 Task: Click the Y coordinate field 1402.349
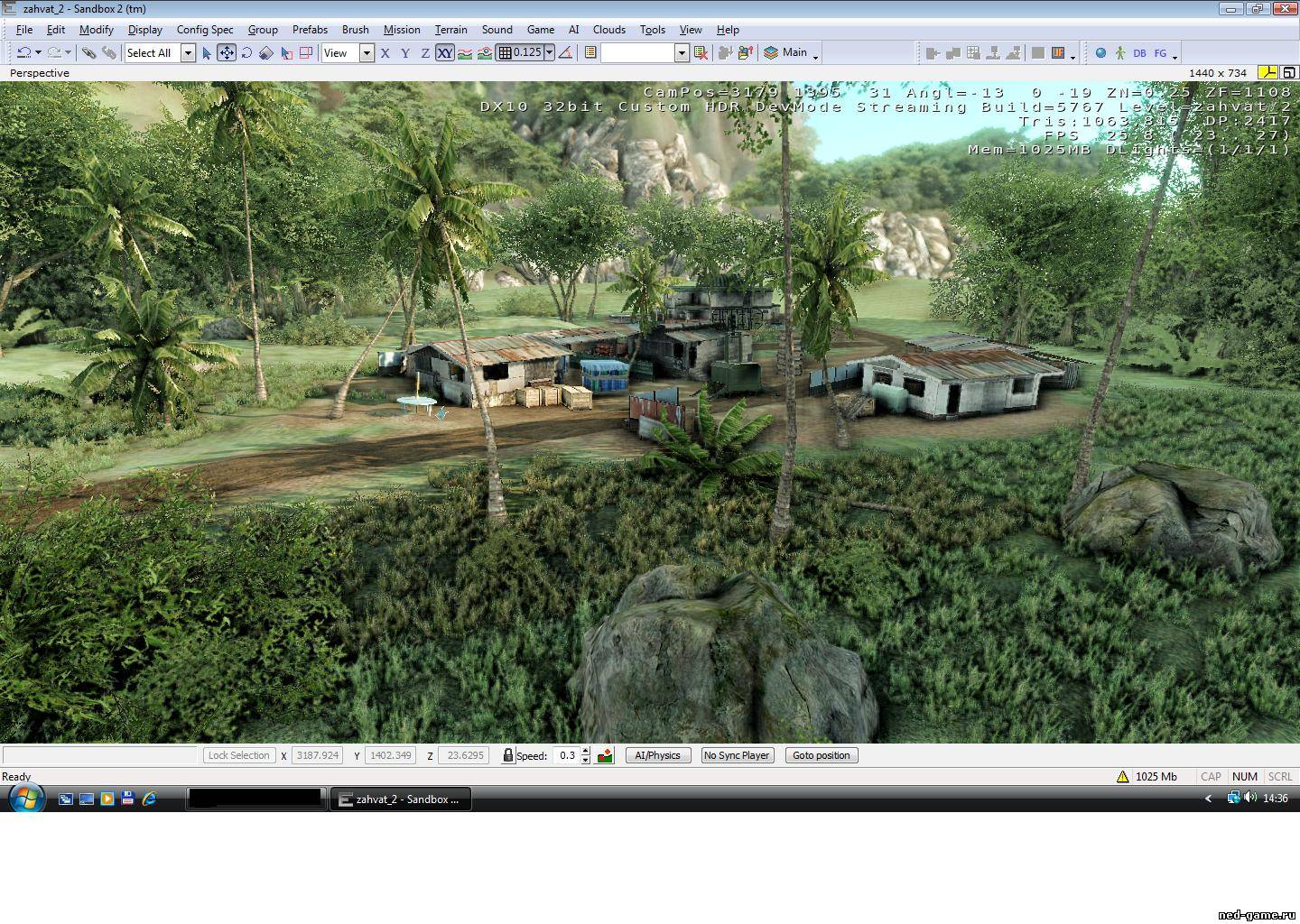(x=390, y=755)
